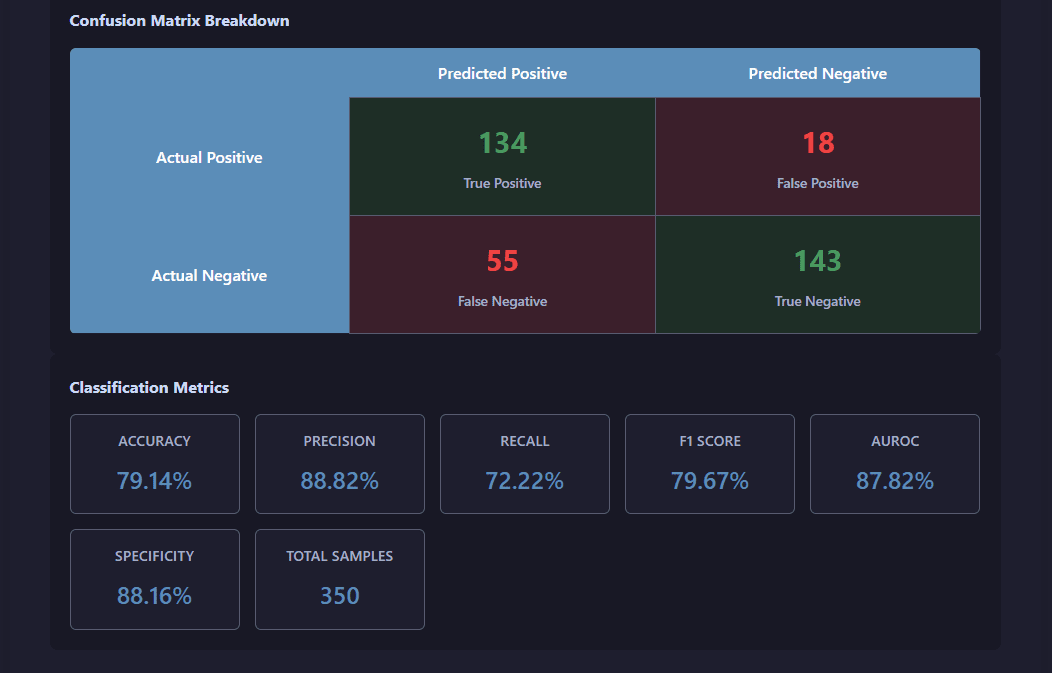Select the False Positive value 18
1052x673 pixels.
[818, 143]
